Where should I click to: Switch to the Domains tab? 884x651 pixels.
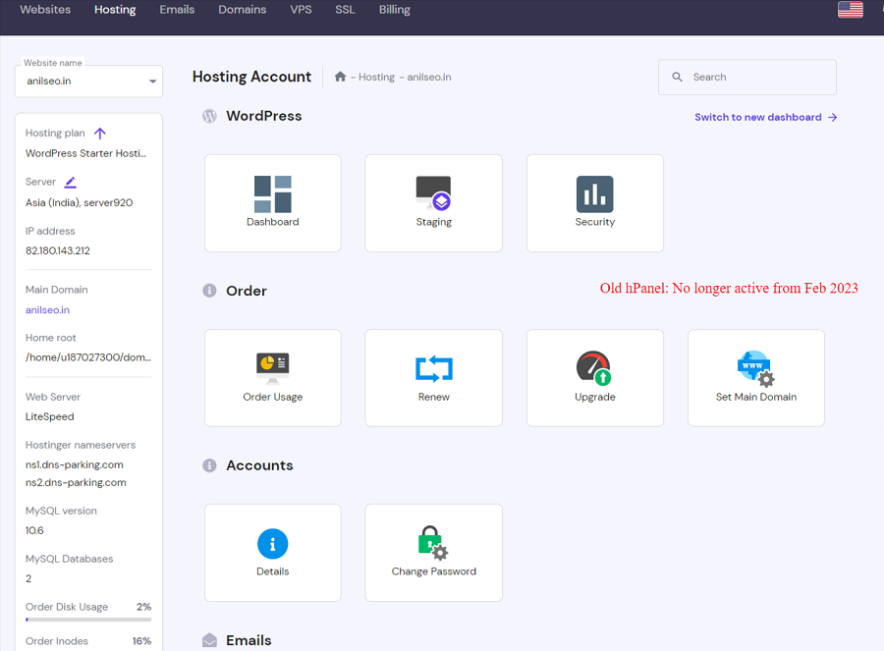[242, 9]
